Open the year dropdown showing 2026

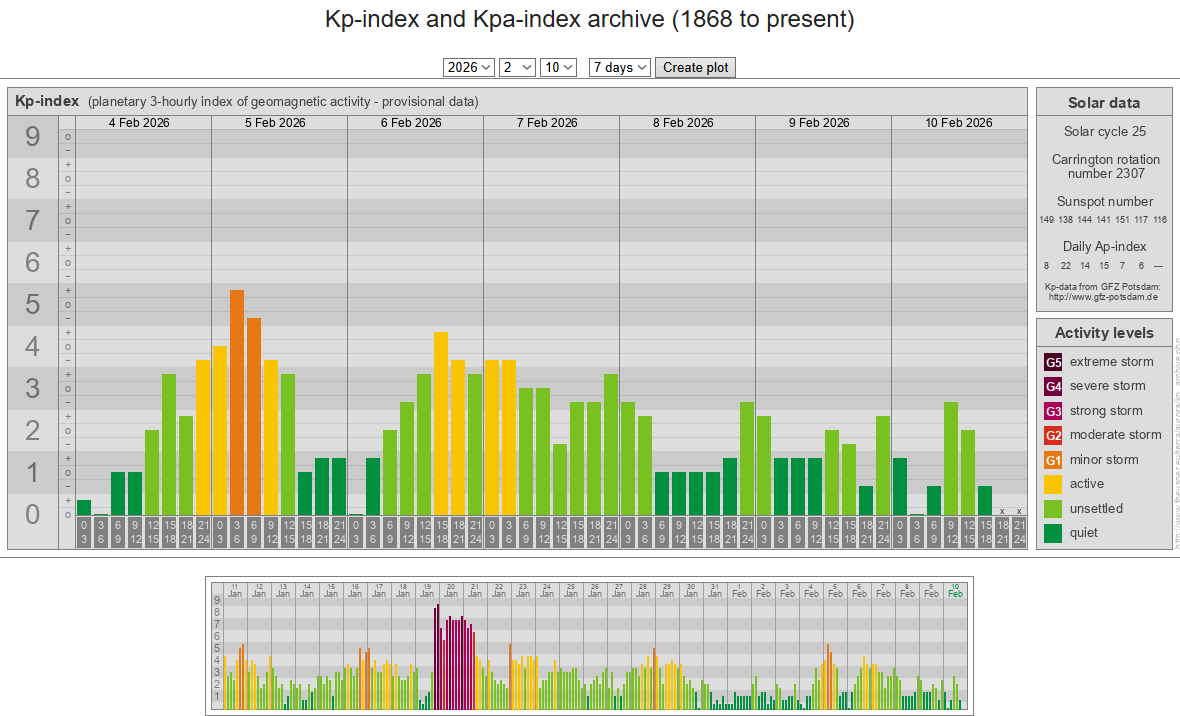pyautogui.click(x=469, y=67)
